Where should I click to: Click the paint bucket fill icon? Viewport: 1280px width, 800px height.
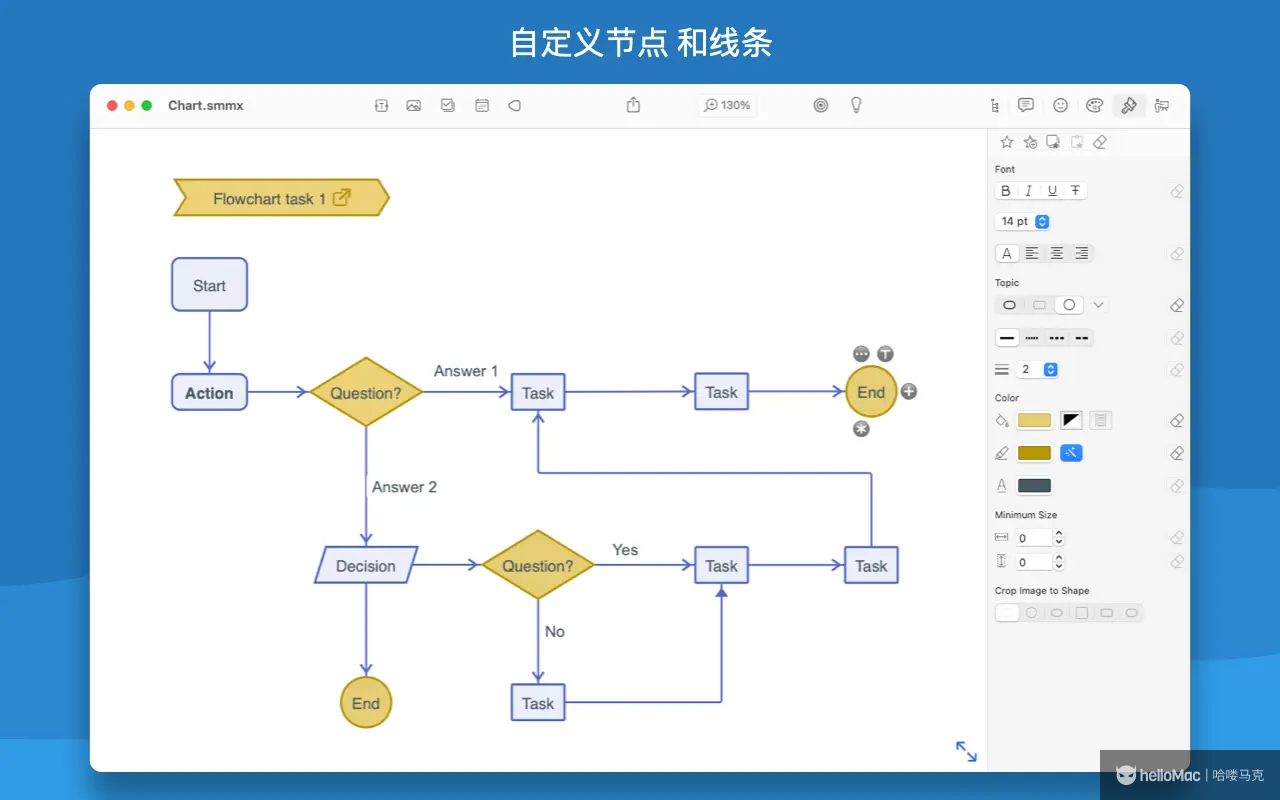[x=1003, y=421]
